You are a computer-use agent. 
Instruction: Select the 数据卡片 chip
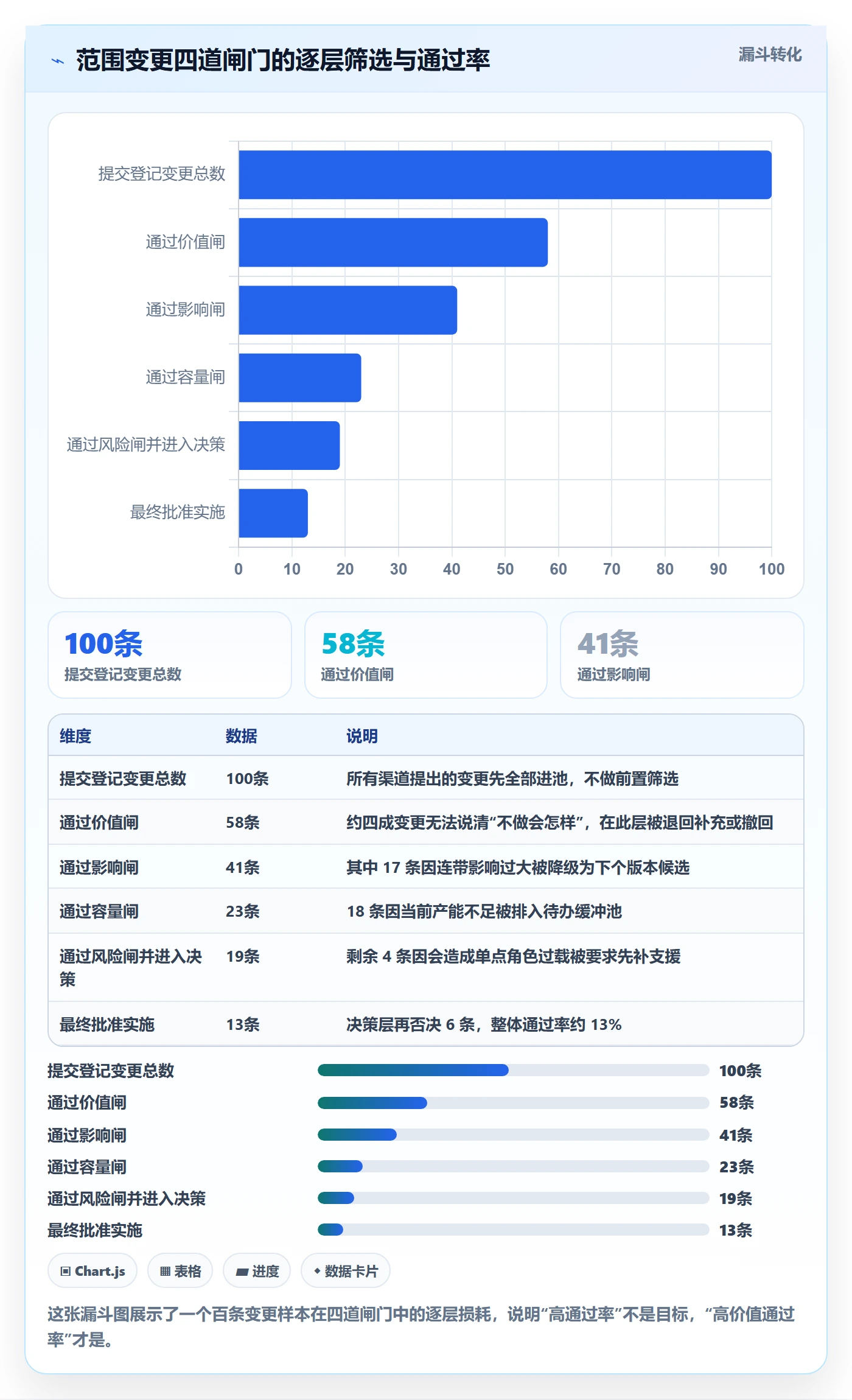point(346,1271)
